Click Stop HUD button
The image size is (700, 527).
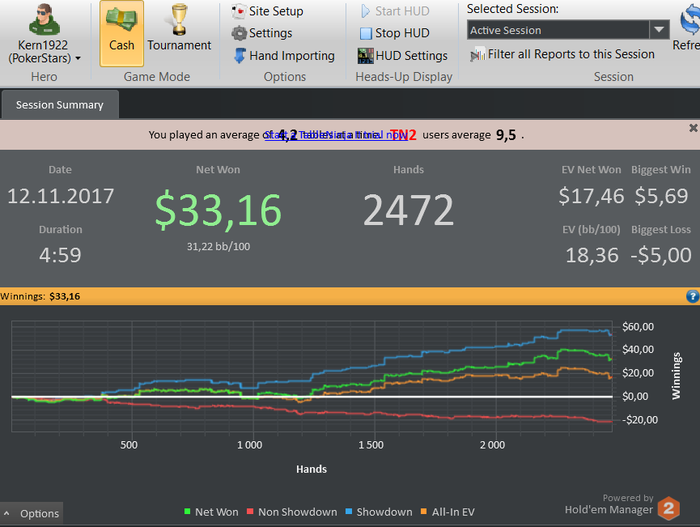click(x=395, y=33)
